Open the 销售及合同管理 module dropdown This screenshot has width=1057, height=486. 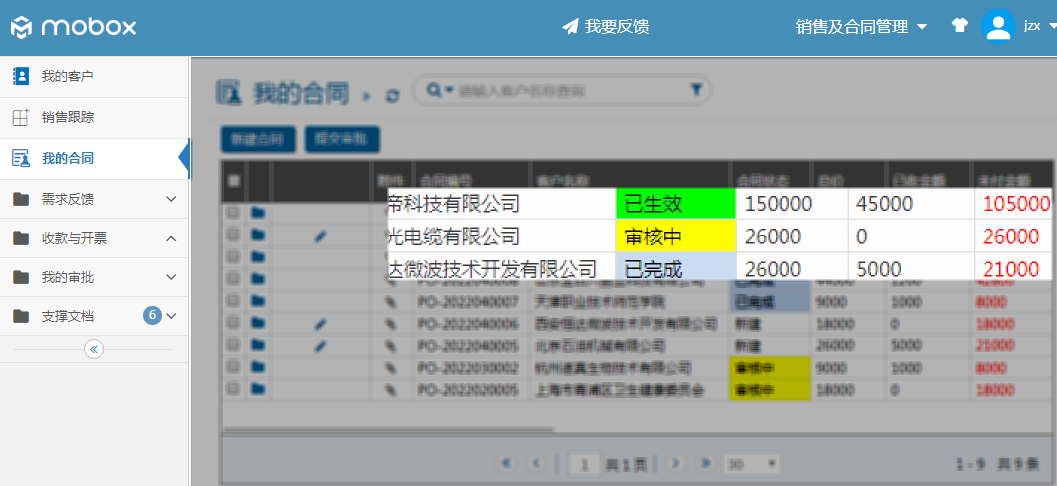861,27
